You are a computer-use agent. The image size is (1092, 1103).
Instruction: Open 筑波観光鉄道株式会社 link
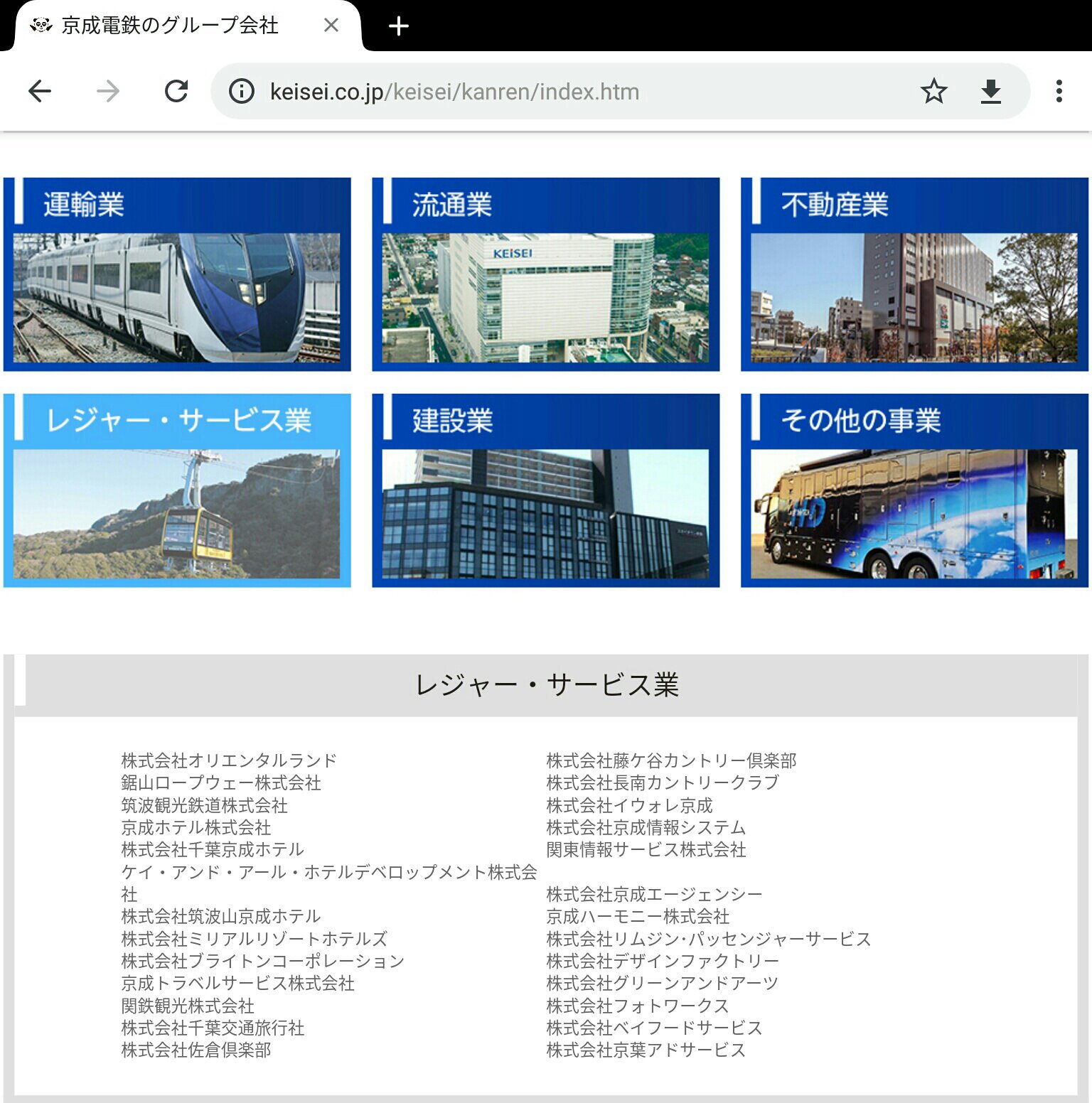pos(204,805)
